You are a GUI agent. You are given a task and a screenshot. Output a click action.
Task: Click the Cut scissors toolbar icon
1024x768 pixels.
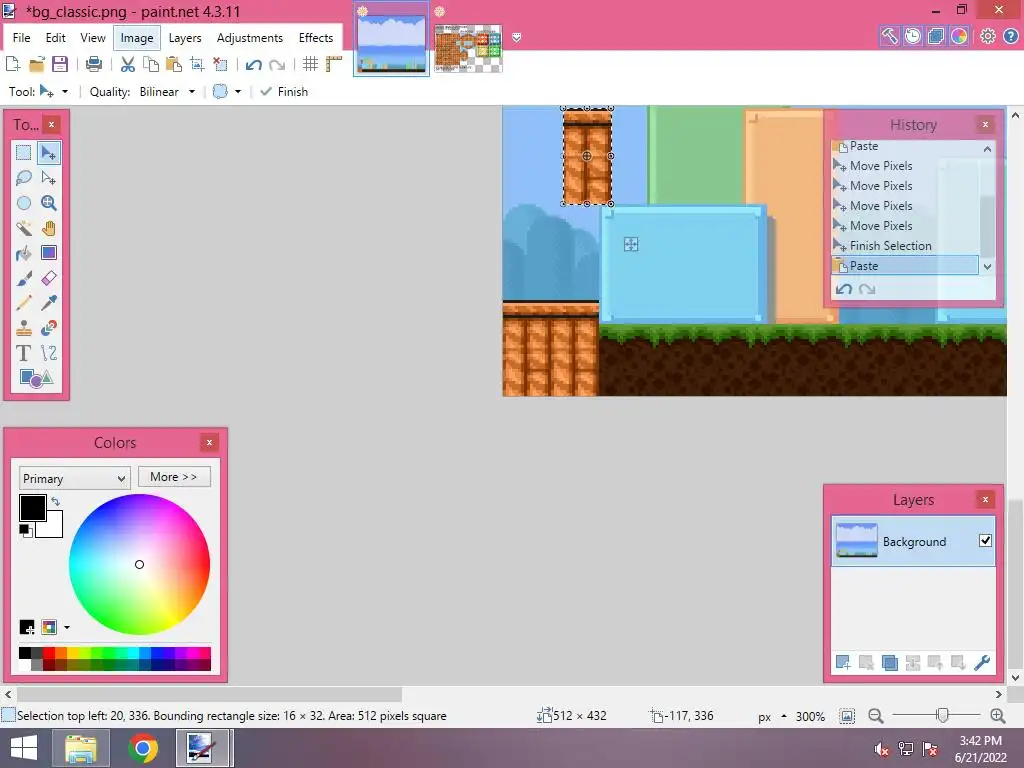click(x=127, y=64)
